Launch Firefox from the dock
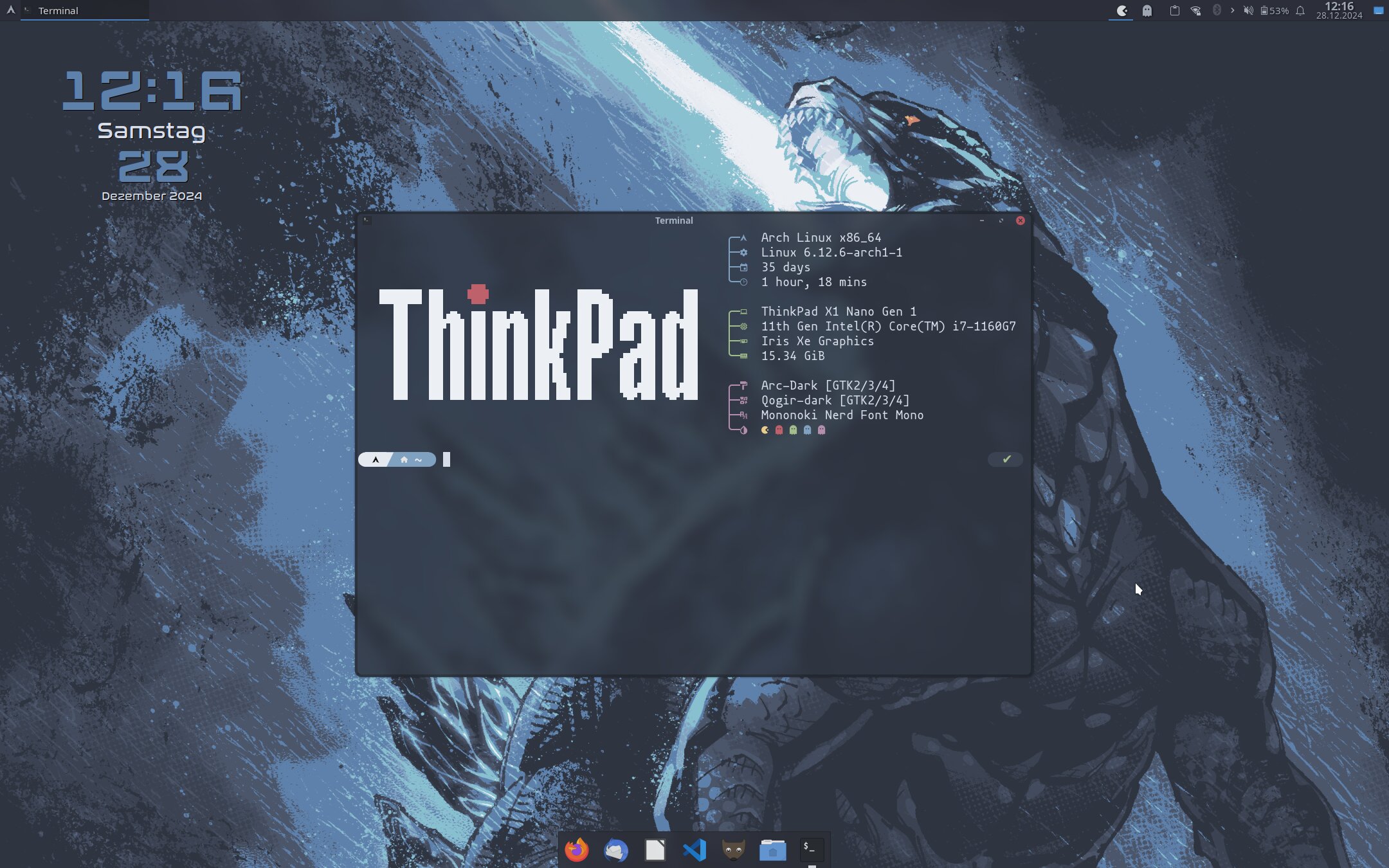This screenshot has height=868, width=1389. click(x=576, y=850)
